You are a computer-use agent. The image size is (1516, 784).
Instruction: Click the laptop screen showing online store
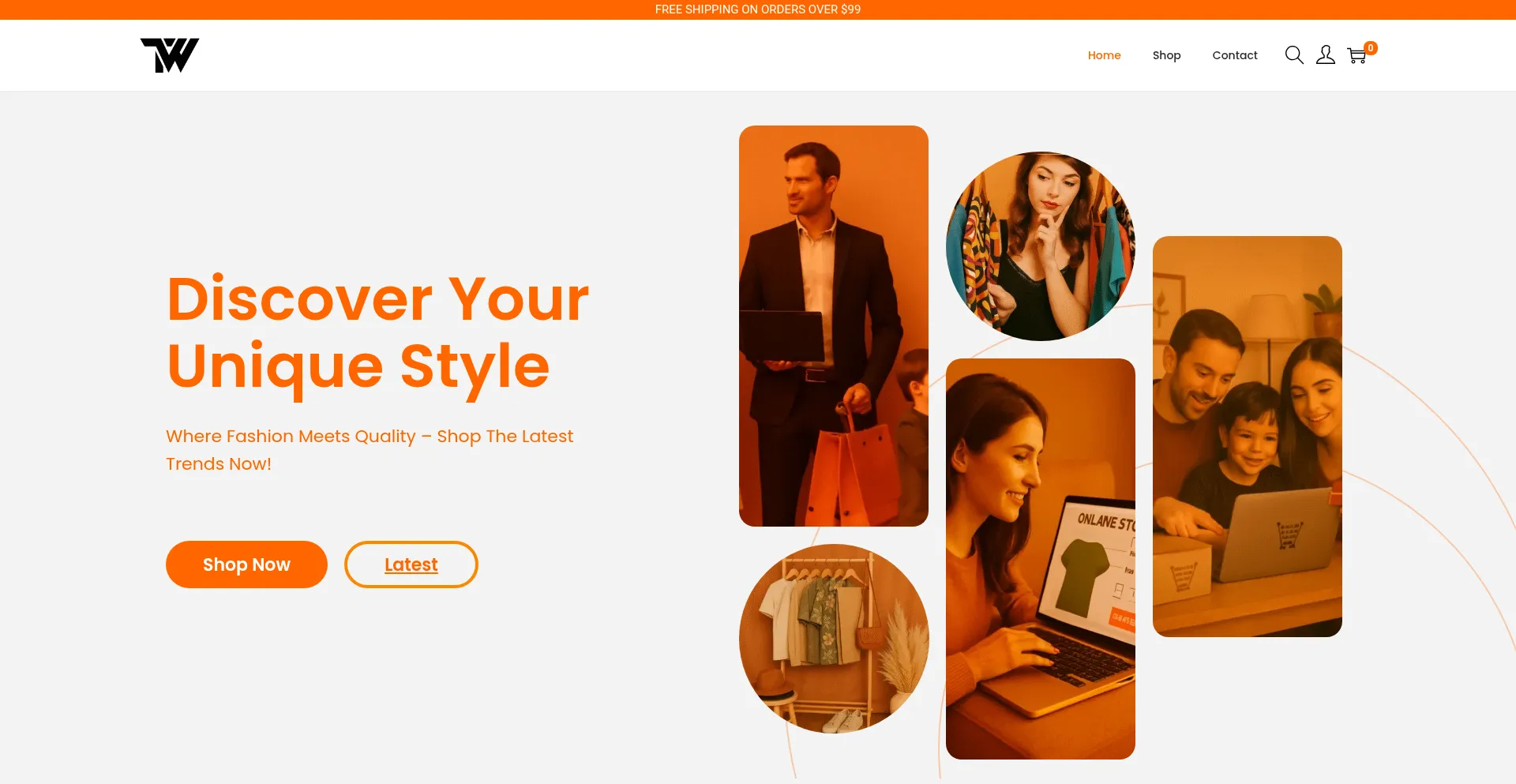[1094, 565]
